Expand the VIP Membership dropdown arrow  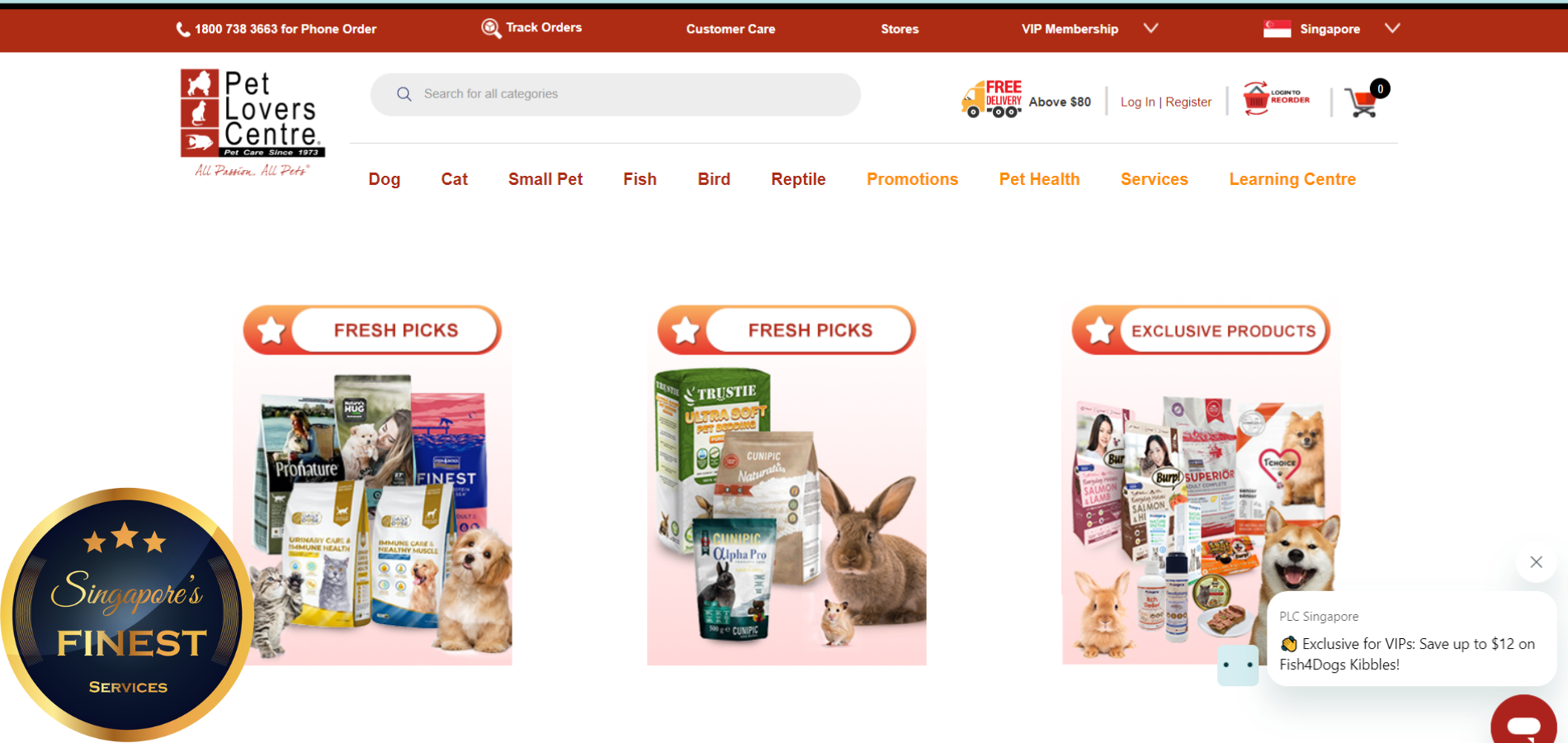(x=1150, y=28)
